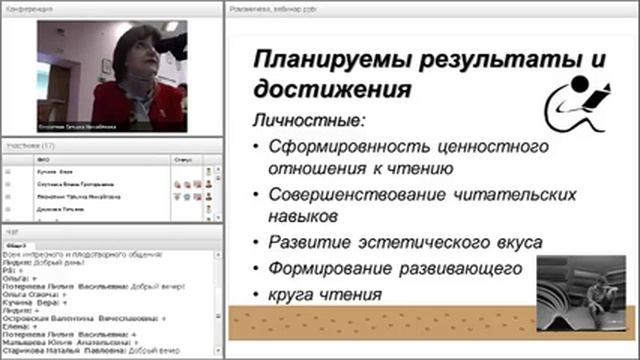The image size is (640, 360).
Task: Click bullet 'Развитие эстетического вкуса'
Action: [405, 242]
